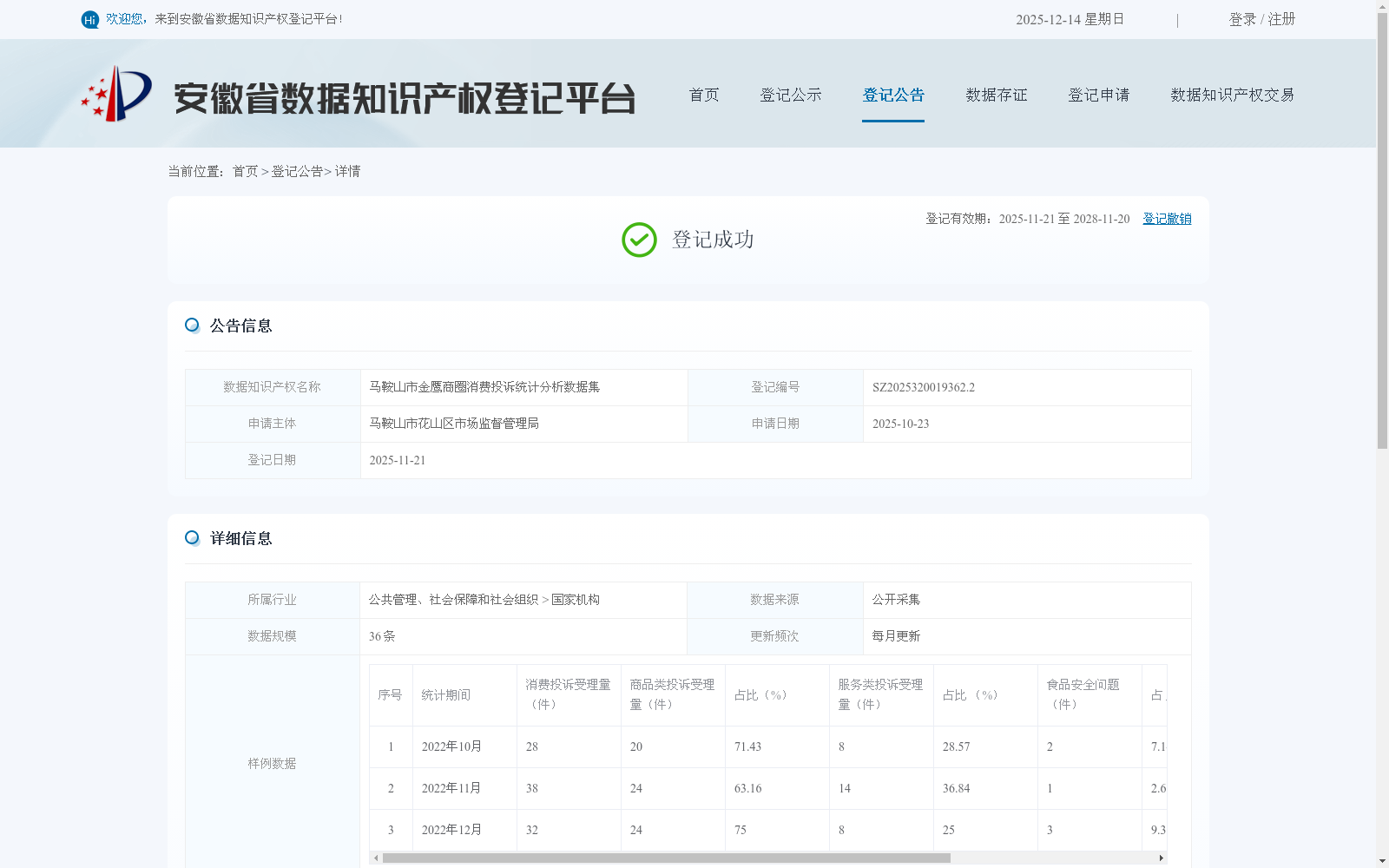
Task: Select the 首页 navigation item
Action: tap(703, 95)
